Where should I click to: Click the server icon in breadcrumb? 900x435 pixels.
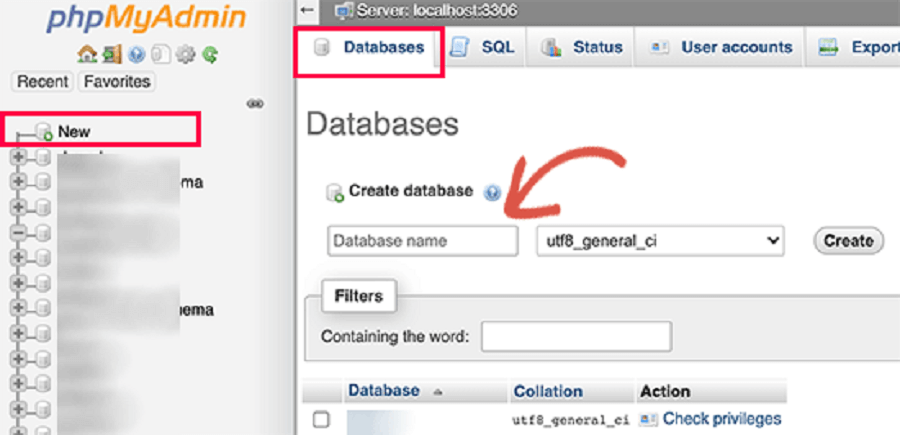[344, 10]
